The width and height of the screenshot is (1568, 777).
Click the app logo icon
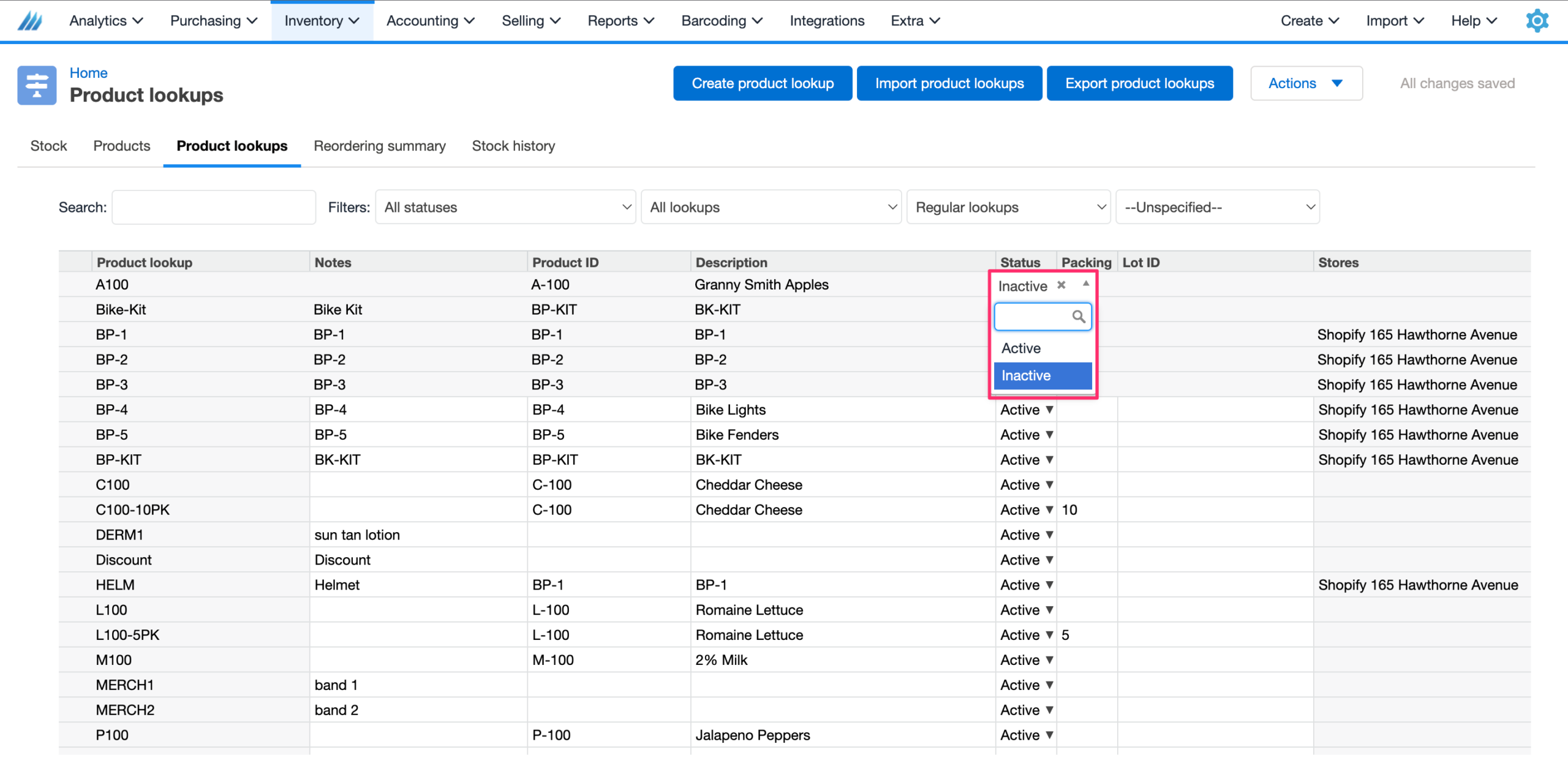point(30,21)
